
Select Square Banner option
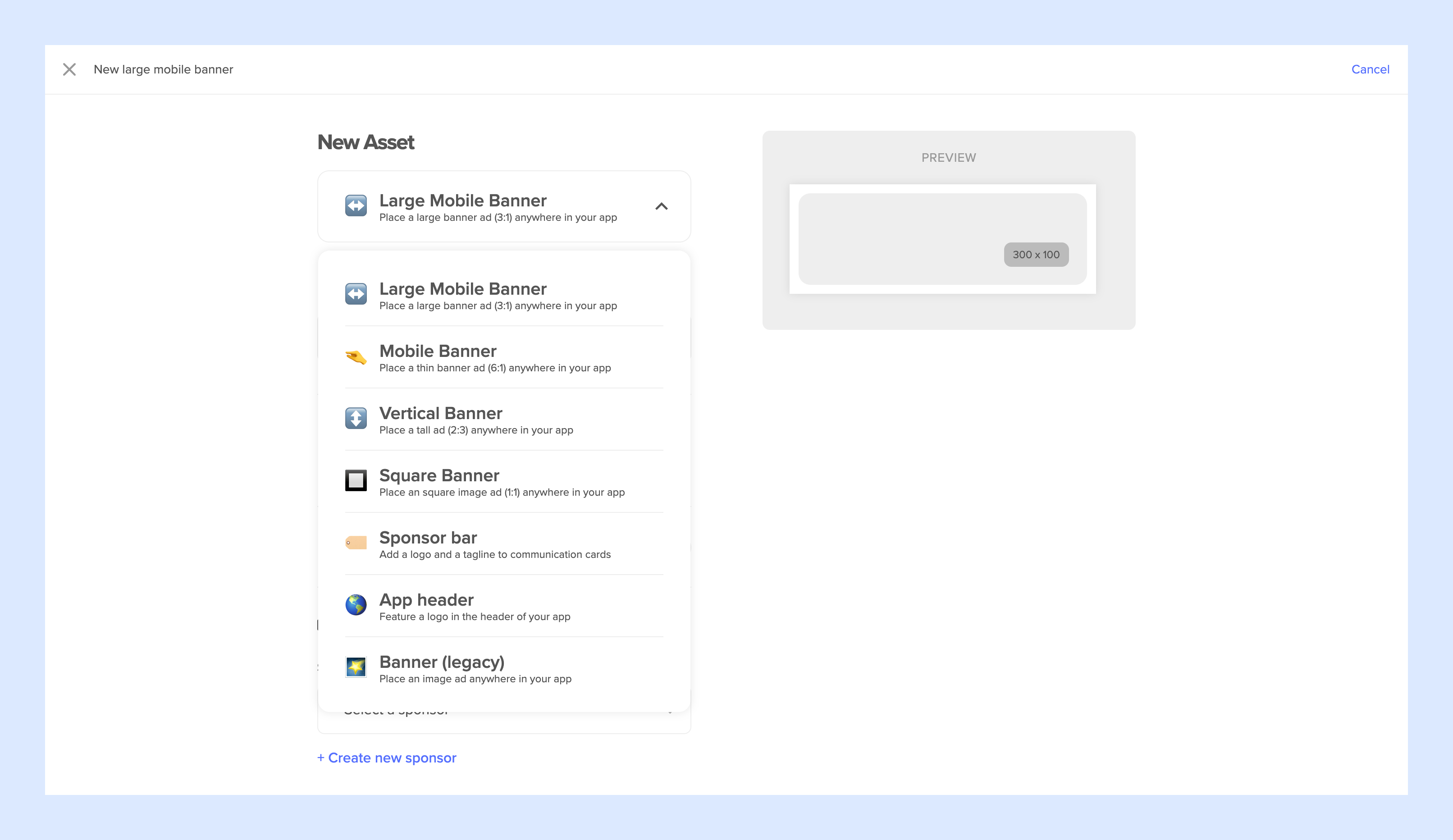point(504,482)
